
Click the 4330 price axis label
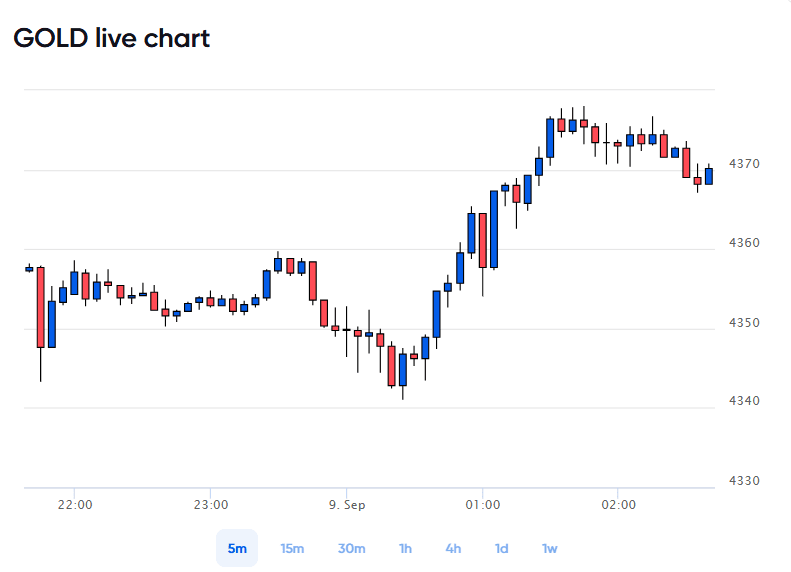point(744,481)
